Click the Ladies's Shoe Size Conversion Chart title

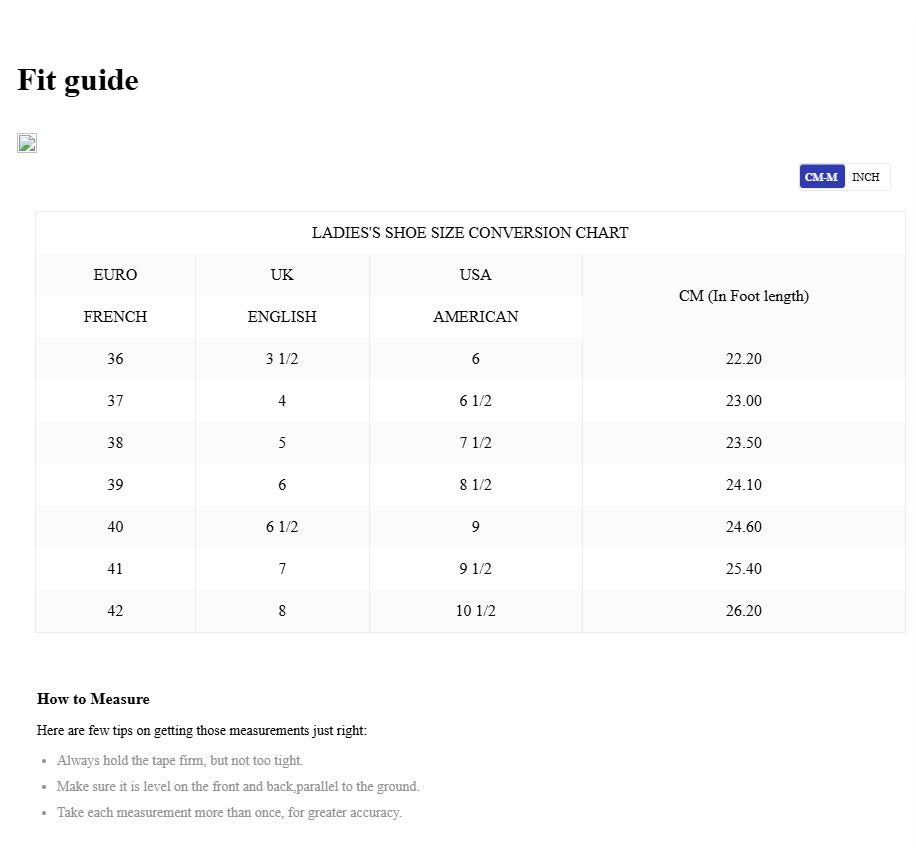(470, 233)
